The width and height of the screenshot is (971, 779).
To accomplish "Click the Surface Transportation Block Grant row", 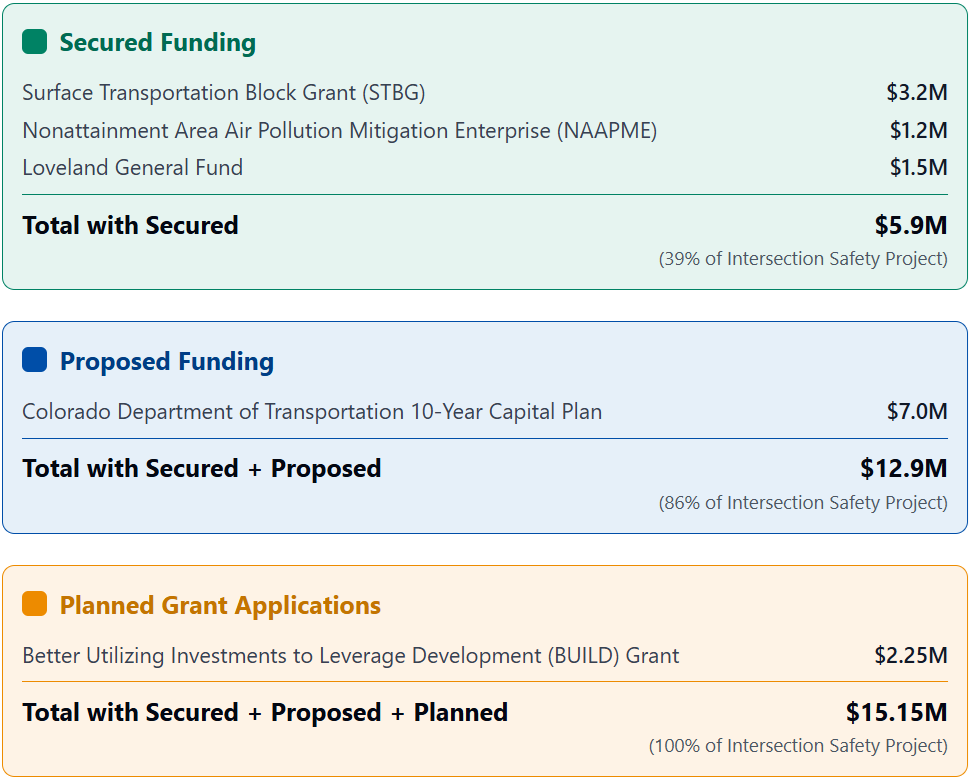I will point(224,93).
